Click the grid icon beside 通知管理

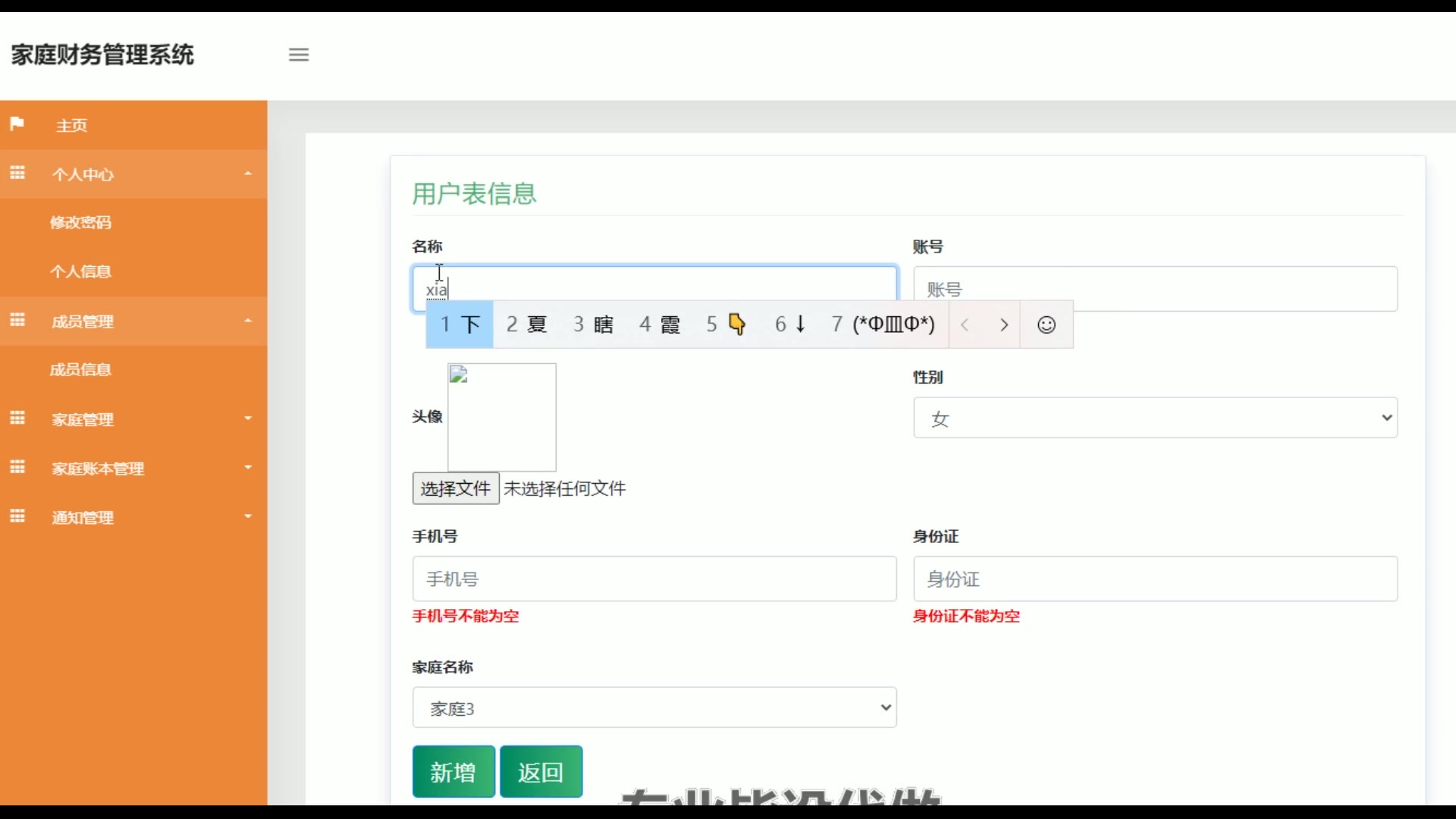[x=17, y=516]
